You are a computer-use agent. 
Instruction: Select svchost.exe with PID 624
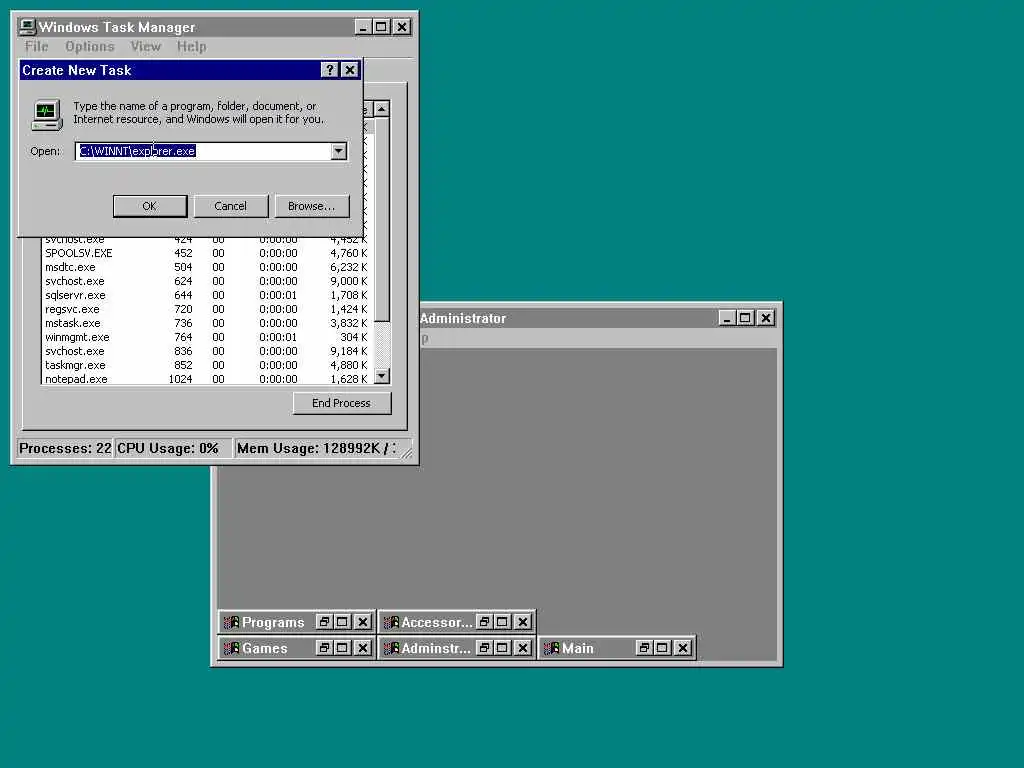(x=206, y=281)
